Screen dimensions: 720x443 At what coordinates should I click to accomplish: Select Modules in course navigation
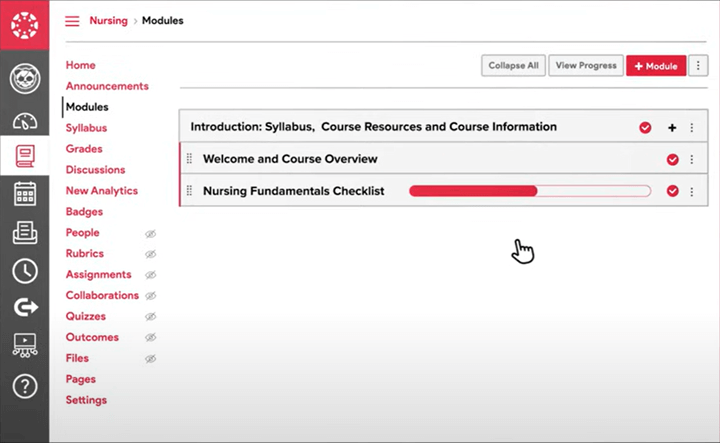click(x=87, y=107)
